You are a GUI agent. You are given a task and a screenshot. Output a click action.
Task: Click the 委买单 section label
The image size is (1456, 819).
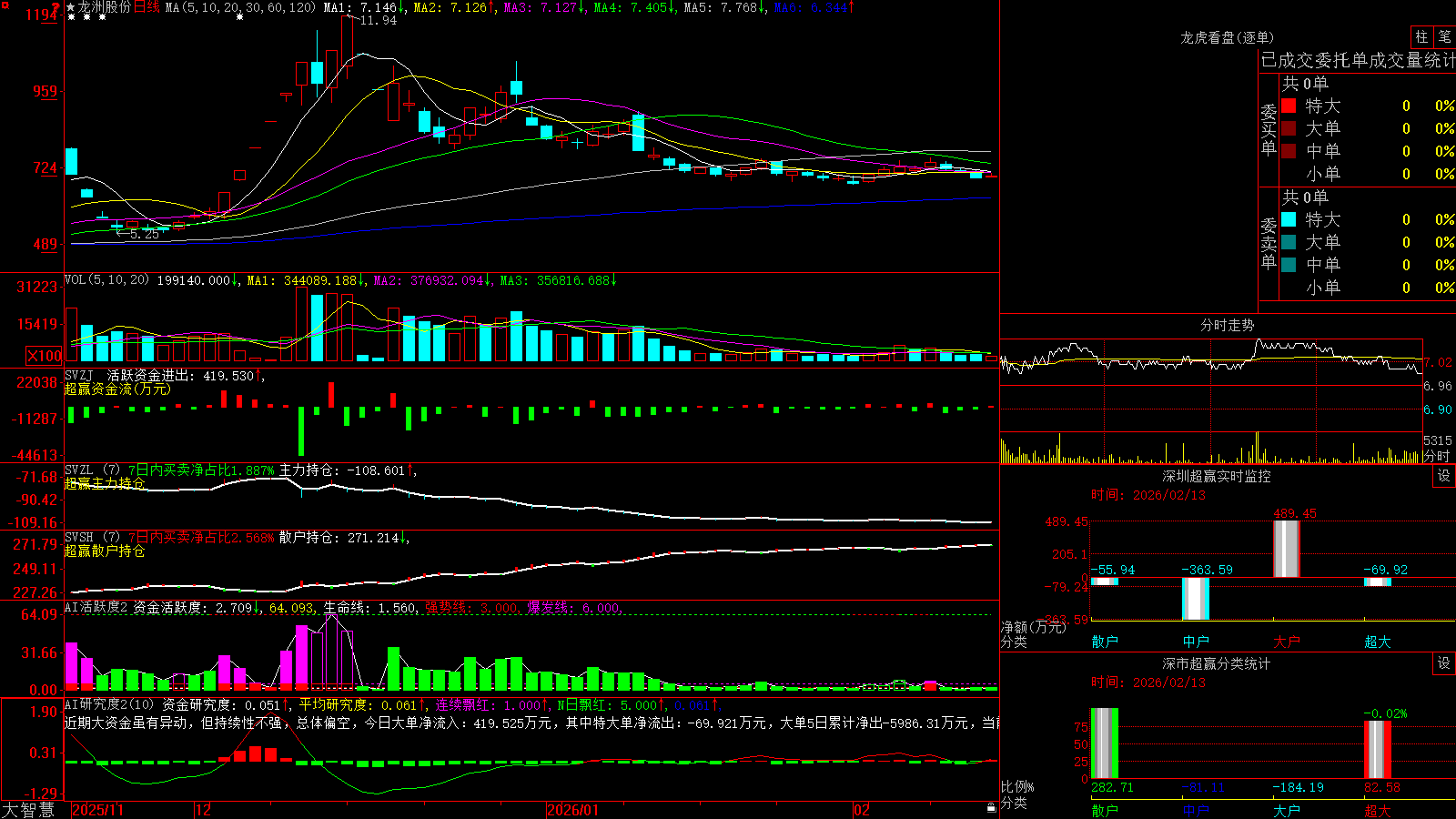pos(1269,129)
